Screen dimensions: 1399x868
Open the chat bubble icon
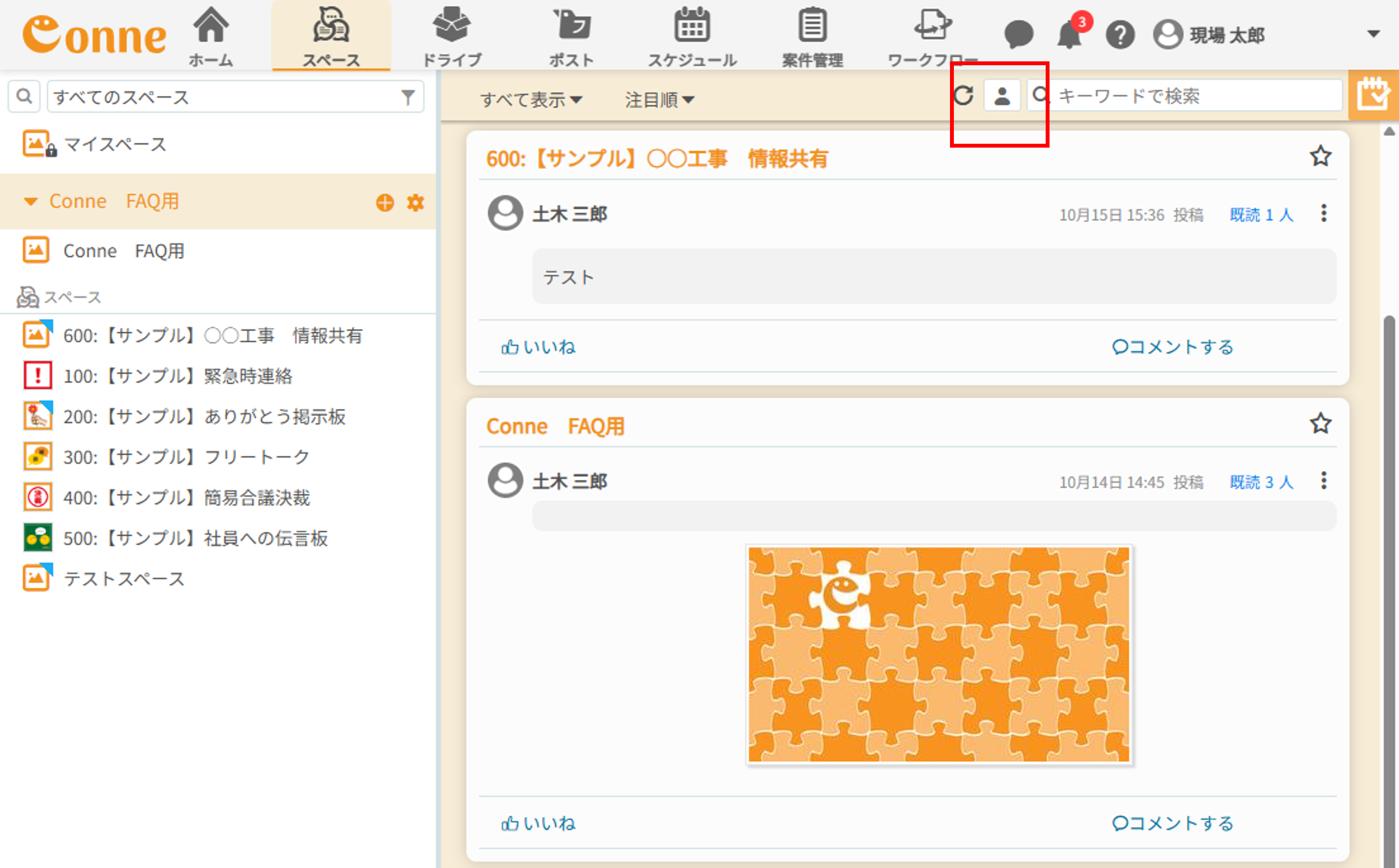[1019, 34]
